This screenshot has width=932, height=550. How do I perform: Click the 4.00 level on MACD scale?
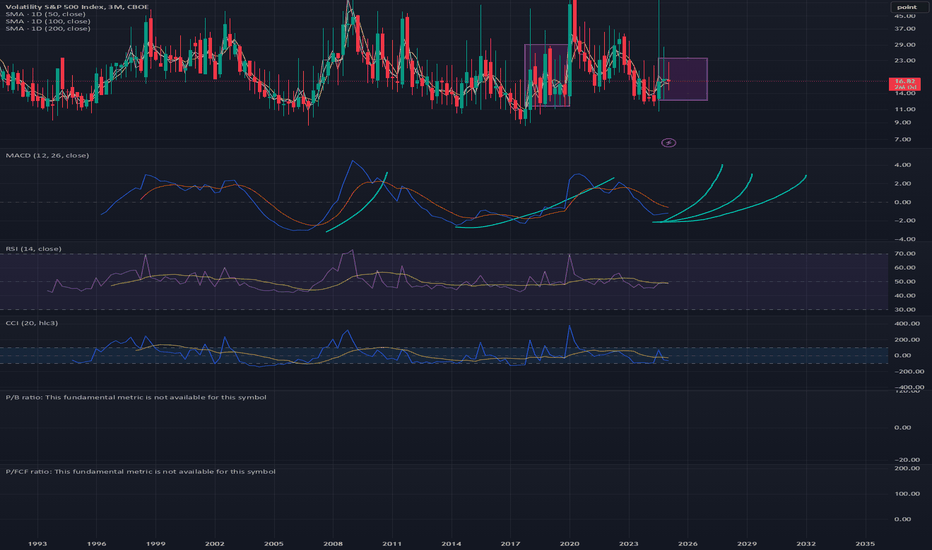[903, 165]
